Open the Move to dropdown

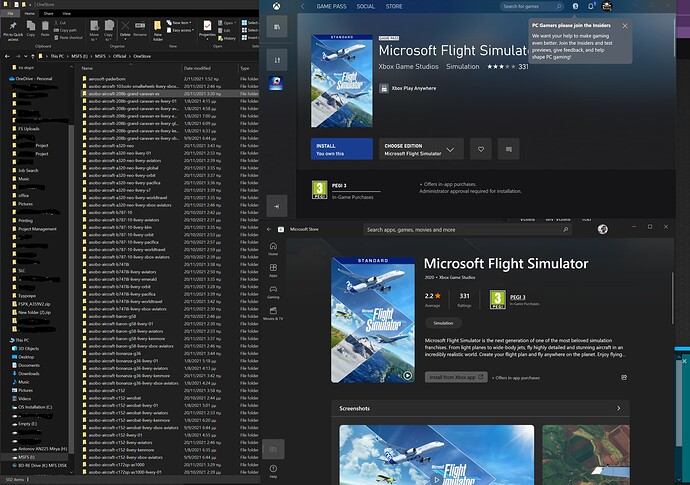tap(94, 30)
